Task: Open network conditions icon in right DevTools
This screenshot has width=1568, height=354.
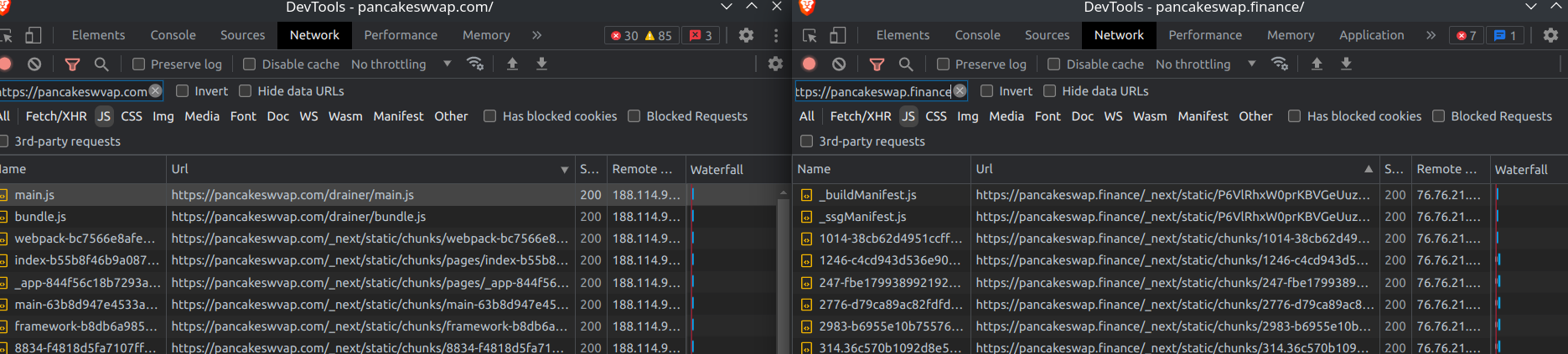Action: click(1280, 64)
